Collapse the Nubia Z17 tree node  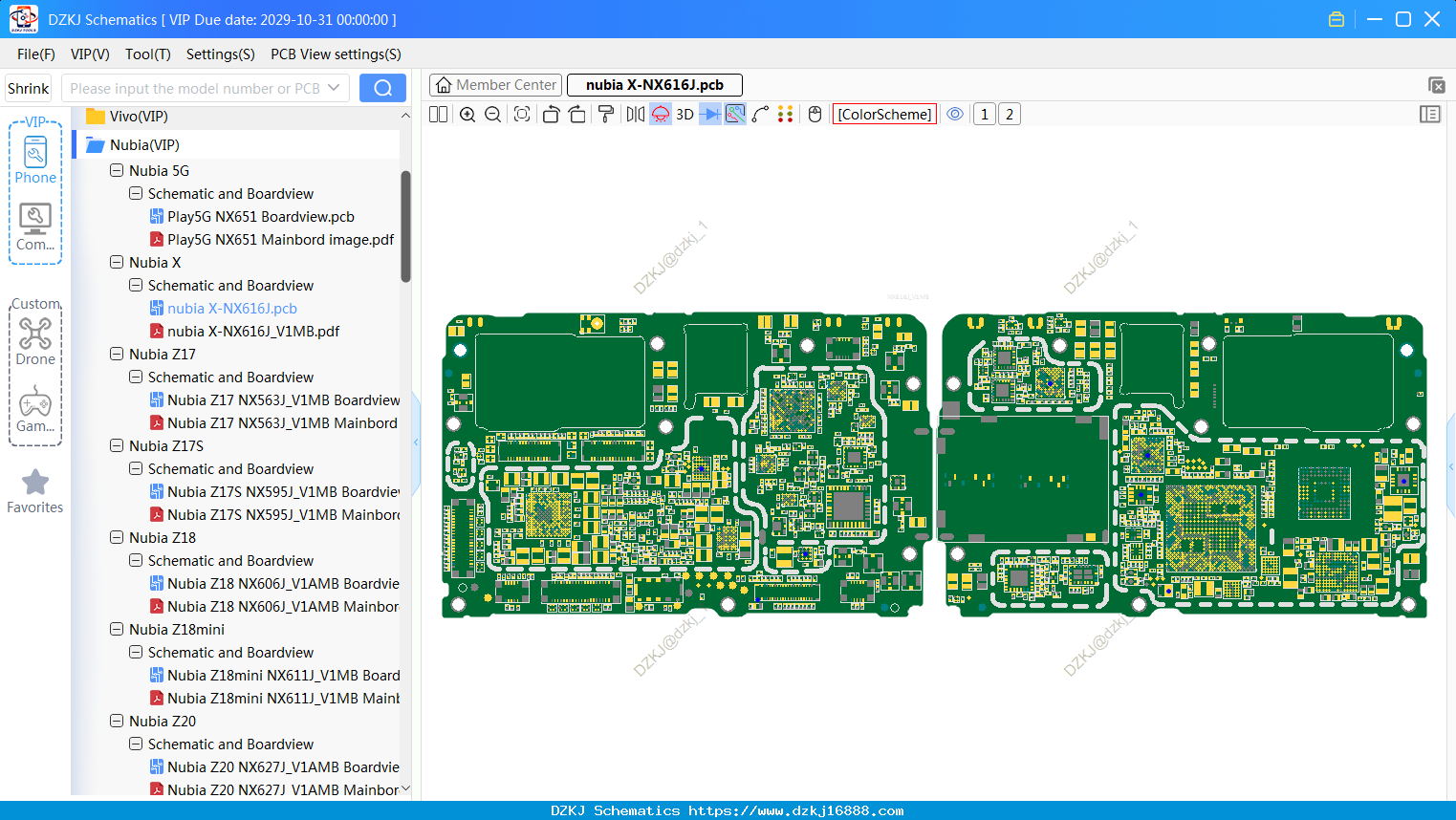(117, 354)
